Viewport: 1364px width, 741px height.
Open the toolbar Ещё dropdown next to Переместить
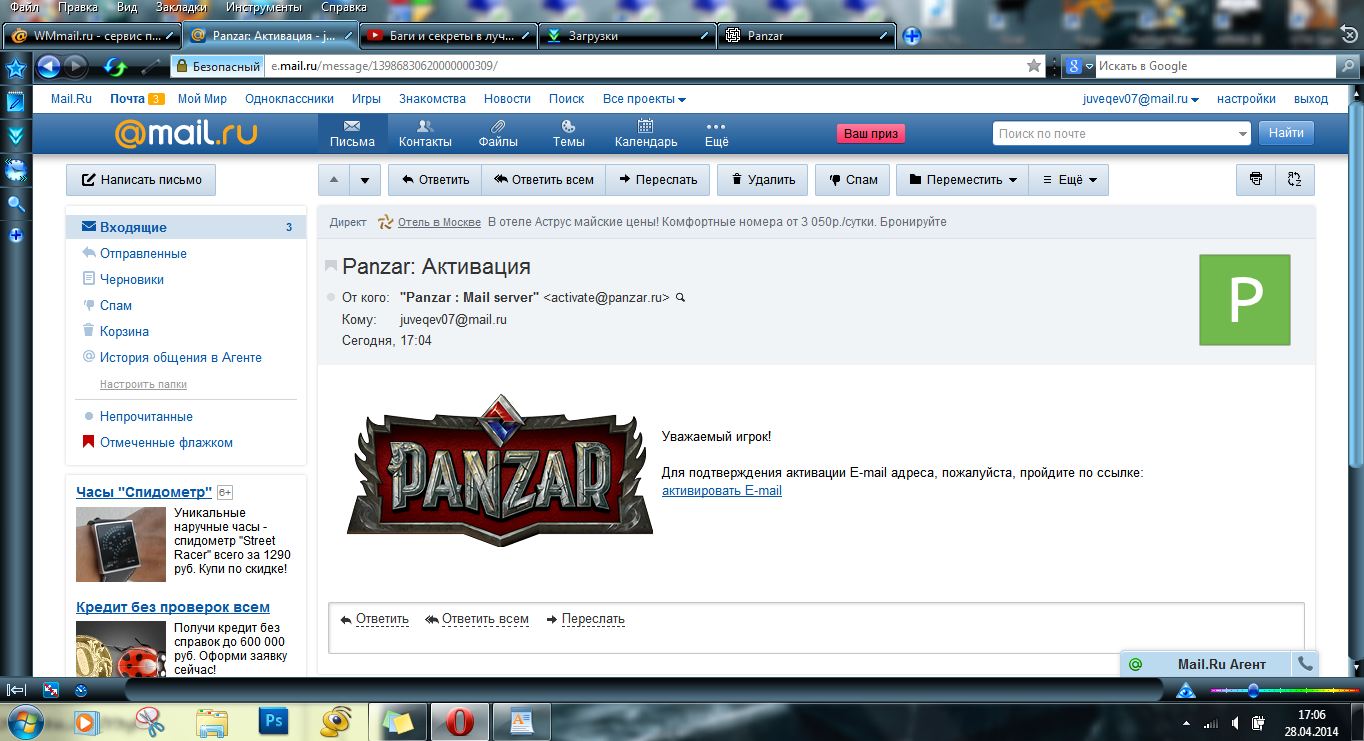(x=1069, y=180)
